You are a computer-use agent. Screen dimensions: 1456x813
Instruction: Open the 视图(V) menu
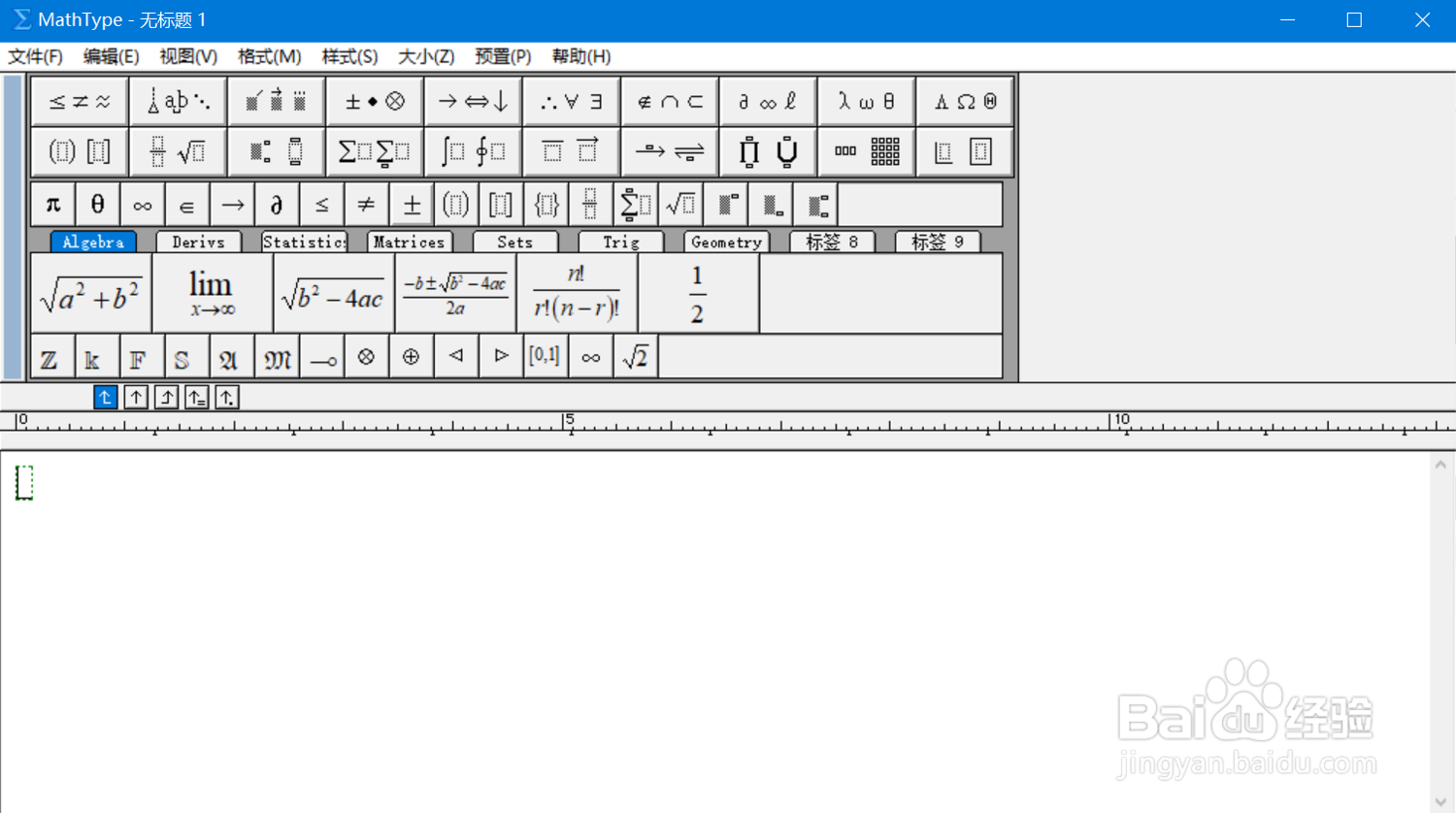tap(188, 56)
